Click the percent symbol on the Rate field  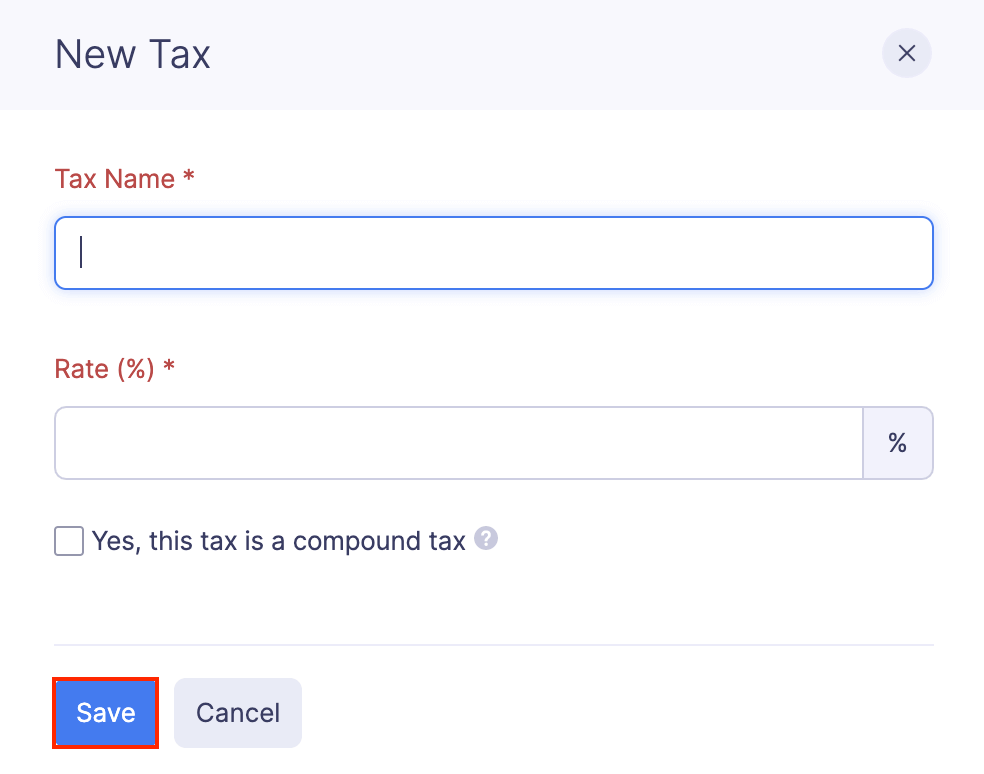[x=897, y=443]
